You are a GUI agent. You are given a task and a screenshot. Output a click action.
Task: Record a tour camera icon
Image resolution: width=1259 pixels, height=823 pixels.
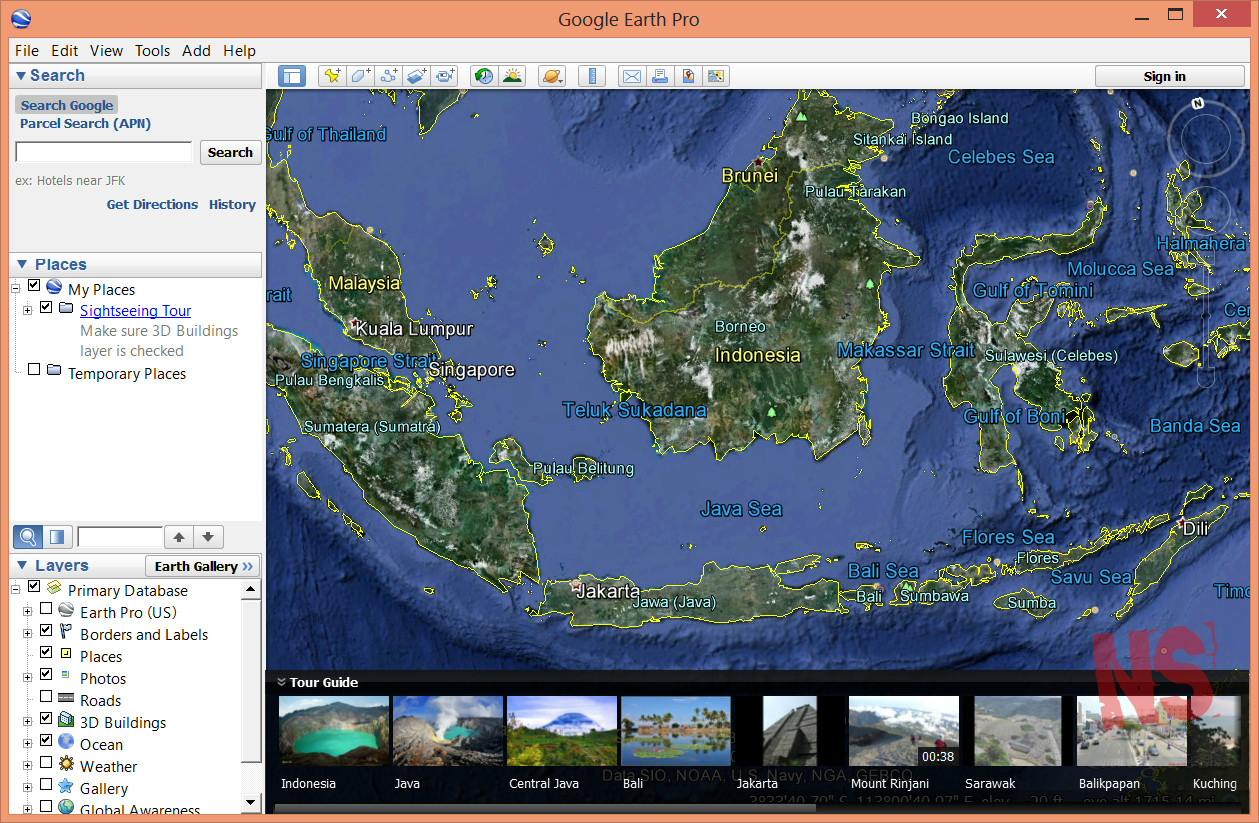446,76
